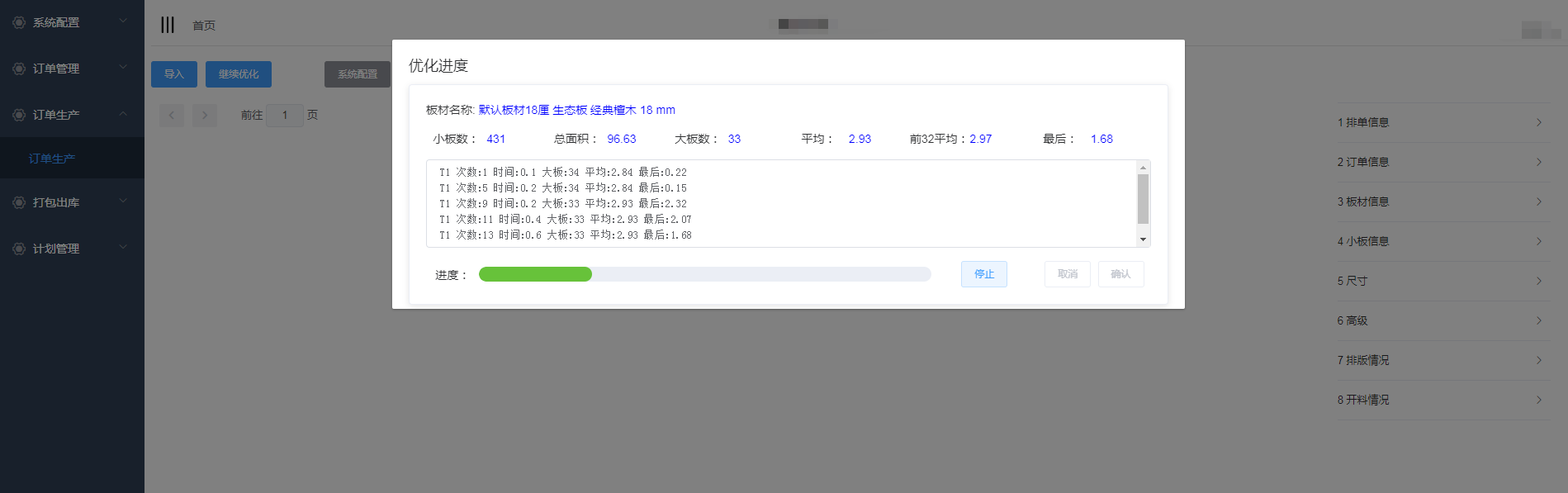Click the optimization progress bar
The height and width of the screenshot is (493, 1568).
pyautogui.click(x=704, y=274)
